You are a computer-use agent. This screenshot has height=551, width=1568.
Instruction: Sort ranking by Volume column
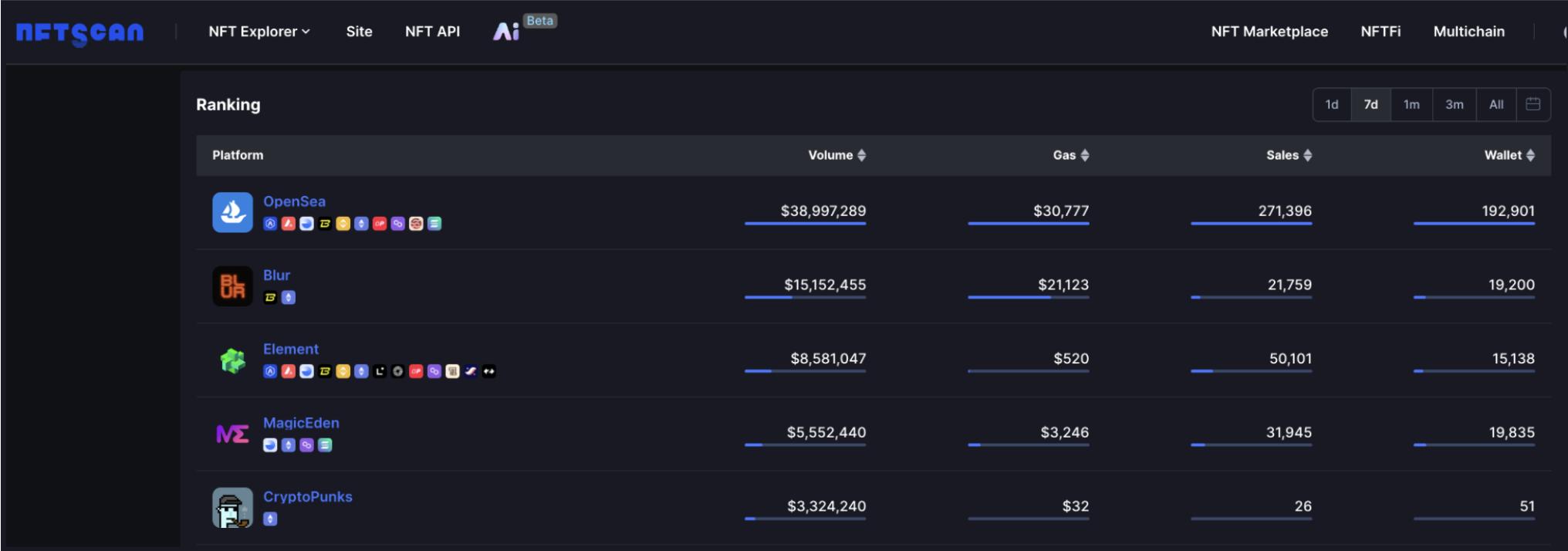pyautogui.click(x=837, y=155)
